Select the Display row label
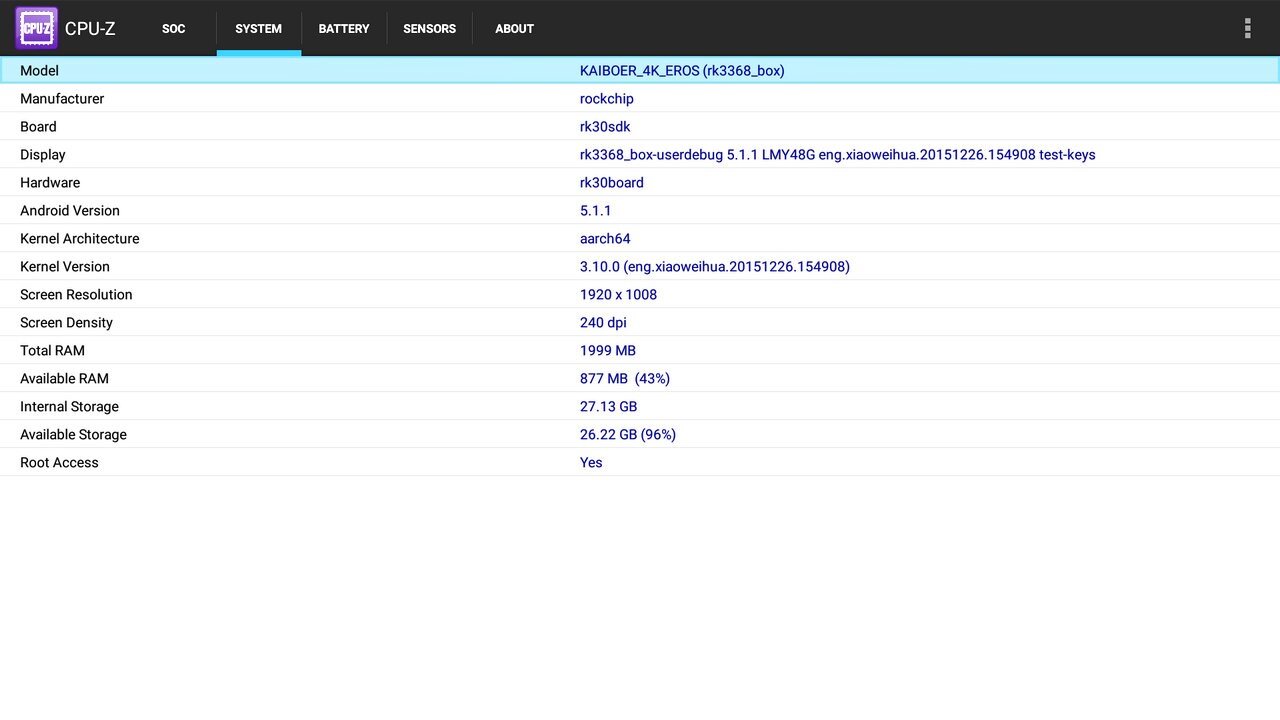 pyautogui.click(x=43, y=155)
